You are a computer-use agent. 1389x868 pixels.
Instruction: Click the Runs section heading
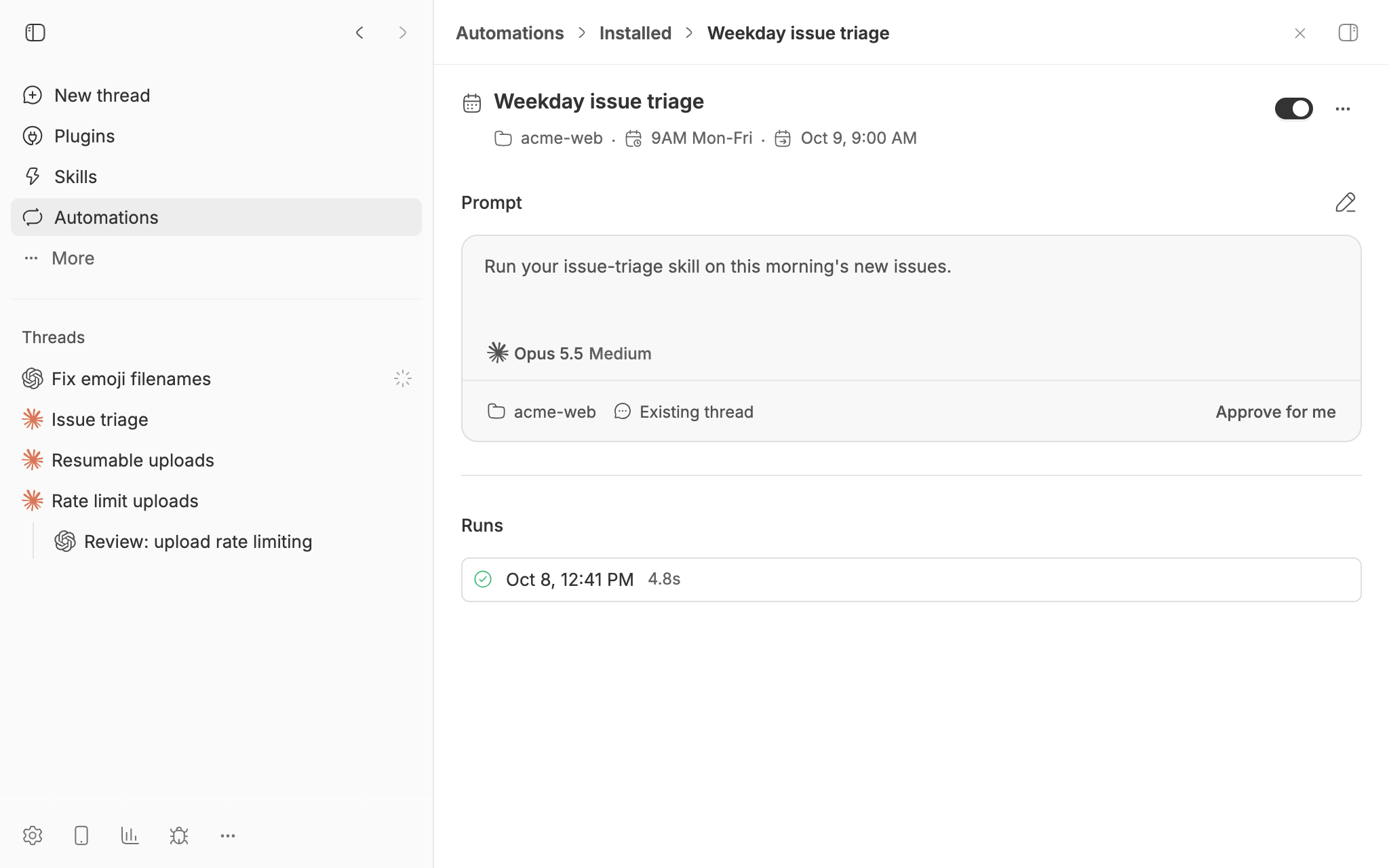point(482,526)
